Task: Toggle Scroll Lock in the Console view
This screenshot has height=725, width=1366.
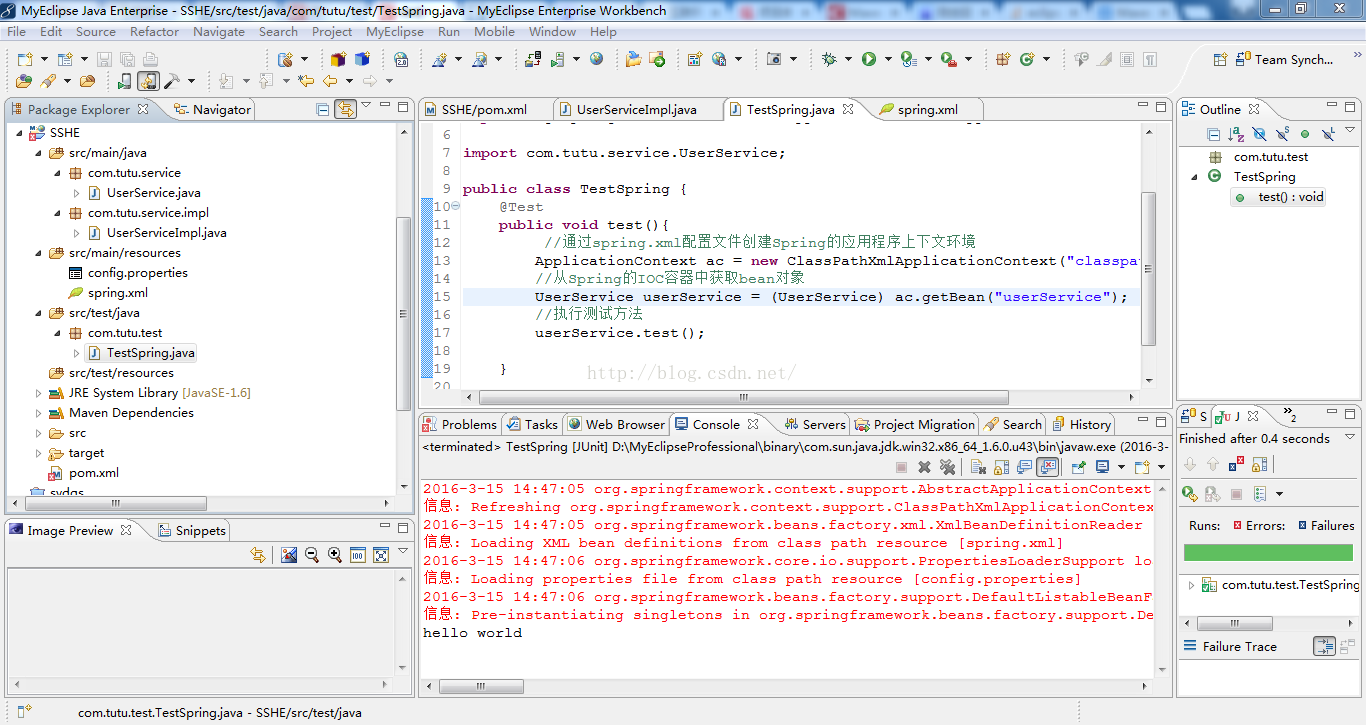Action: point(1001,467)
